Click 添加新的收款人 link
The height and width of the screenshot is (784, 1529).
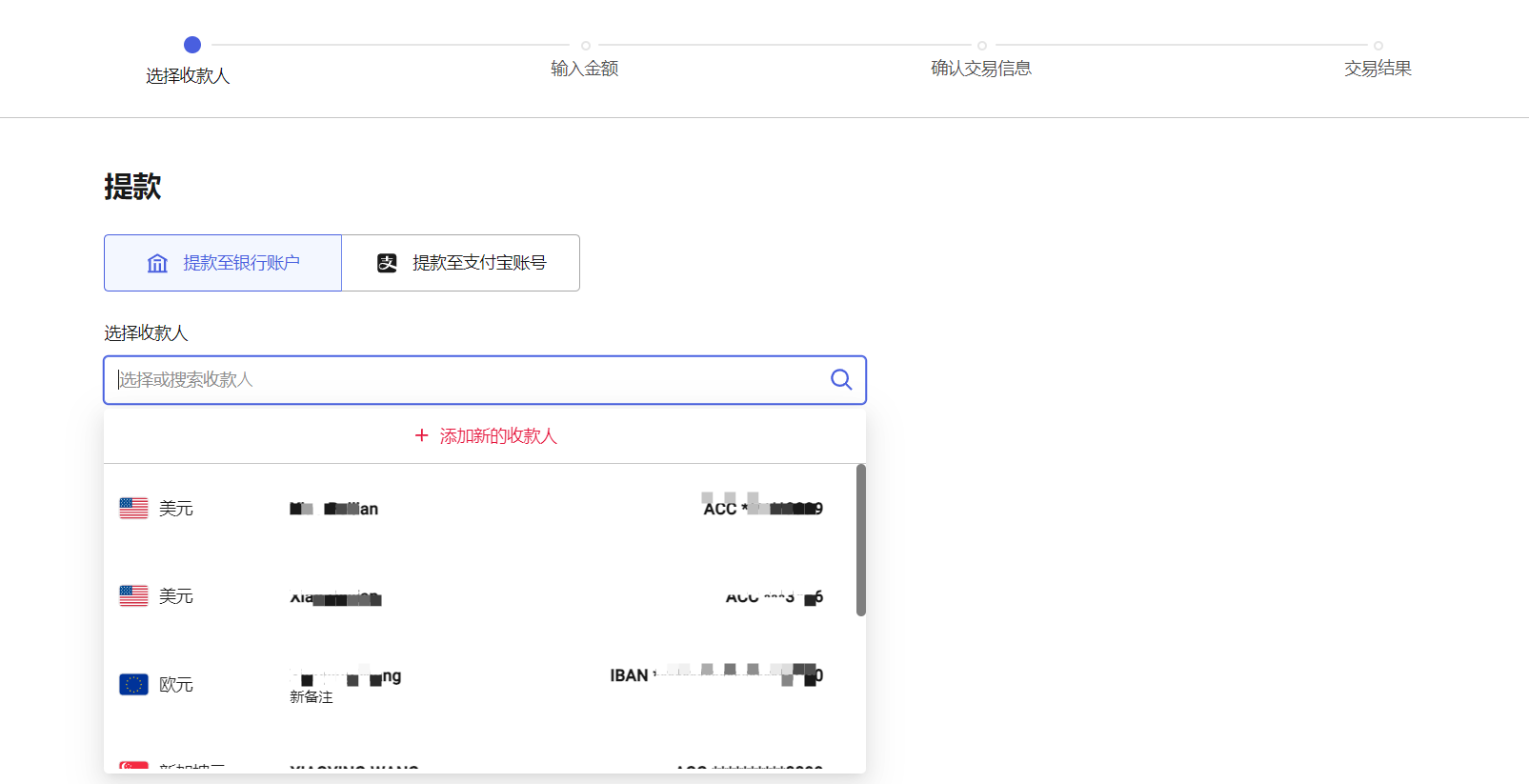(x=497, y=435)
